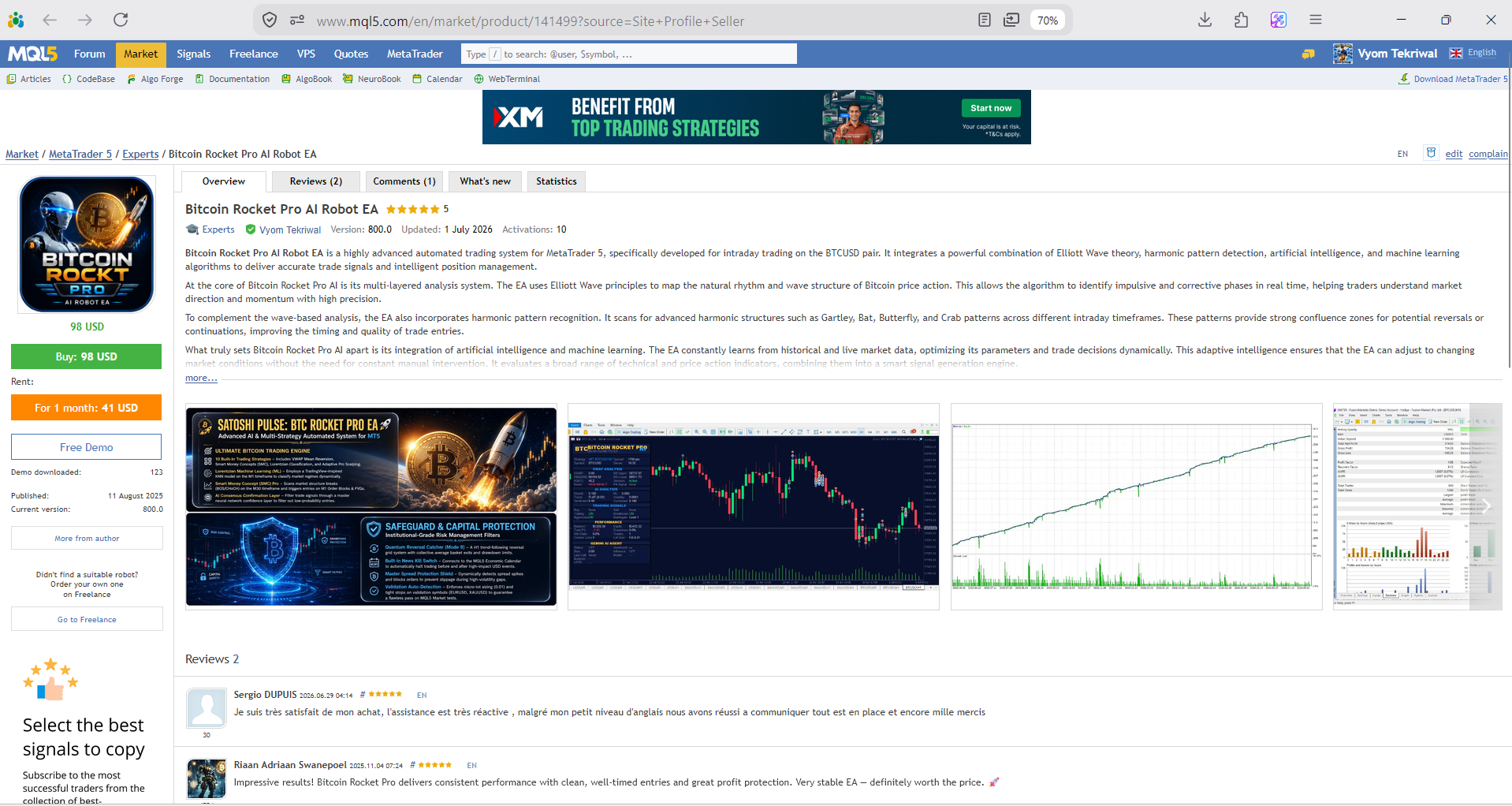The height and width of the screenshot is (806, 1512).
Task: Open messages chat icon in header
Action: [x=1308, y=54]
